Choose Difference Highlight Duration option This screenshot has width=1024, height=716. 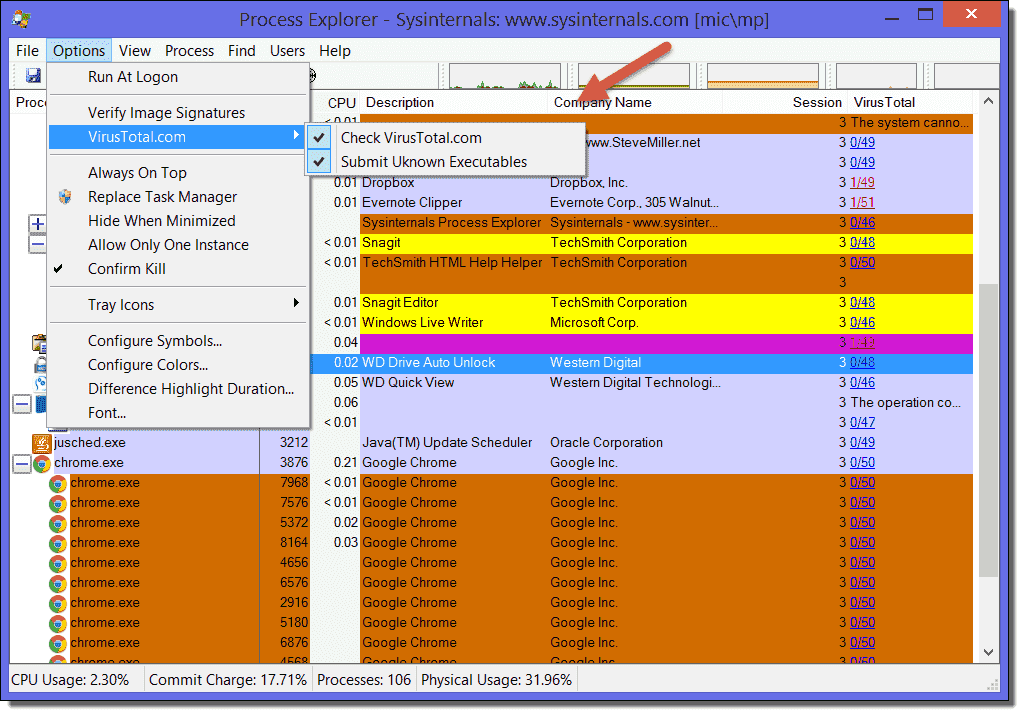coord(178,389)
